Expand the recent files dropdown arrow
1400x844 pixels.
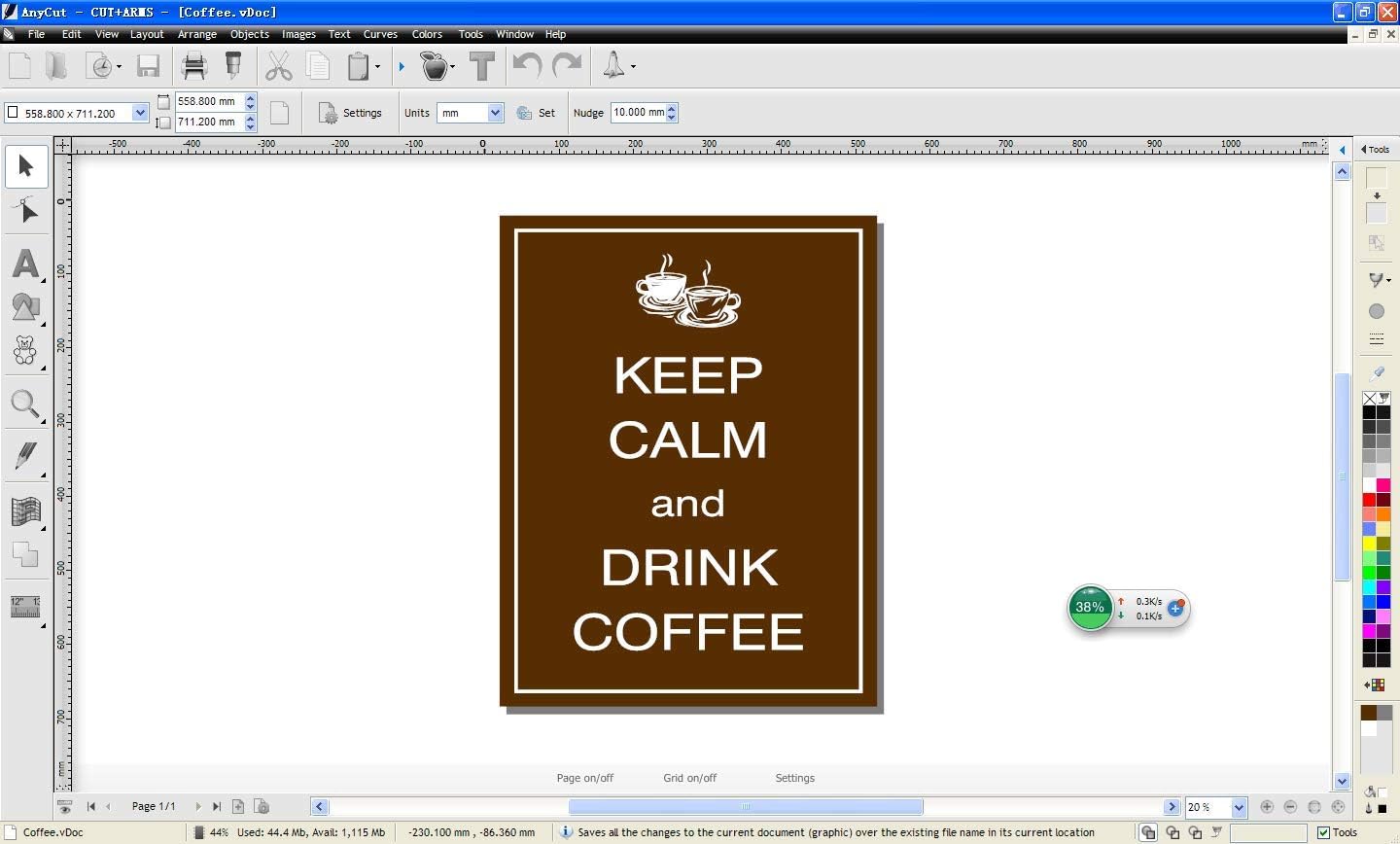119,67
